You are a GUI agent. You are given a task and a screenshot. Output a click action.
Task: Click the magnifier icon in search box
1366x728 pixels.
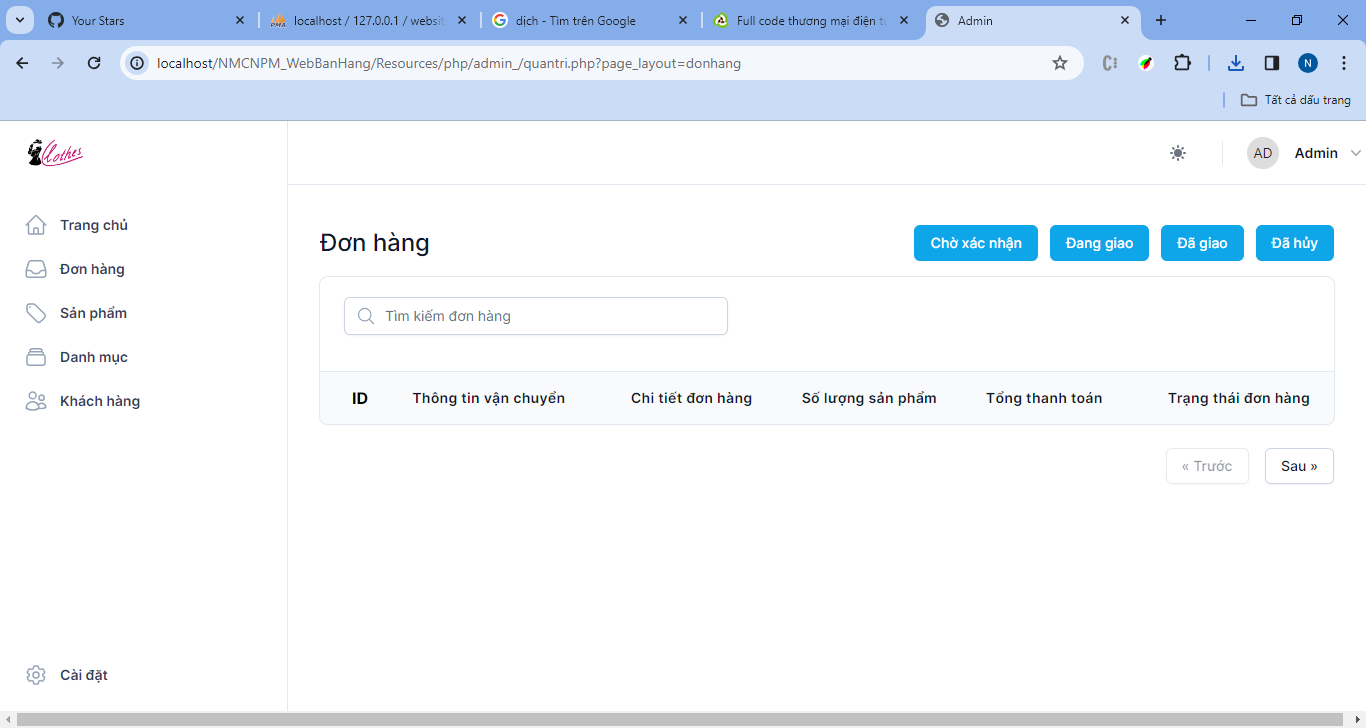point(366,316)
